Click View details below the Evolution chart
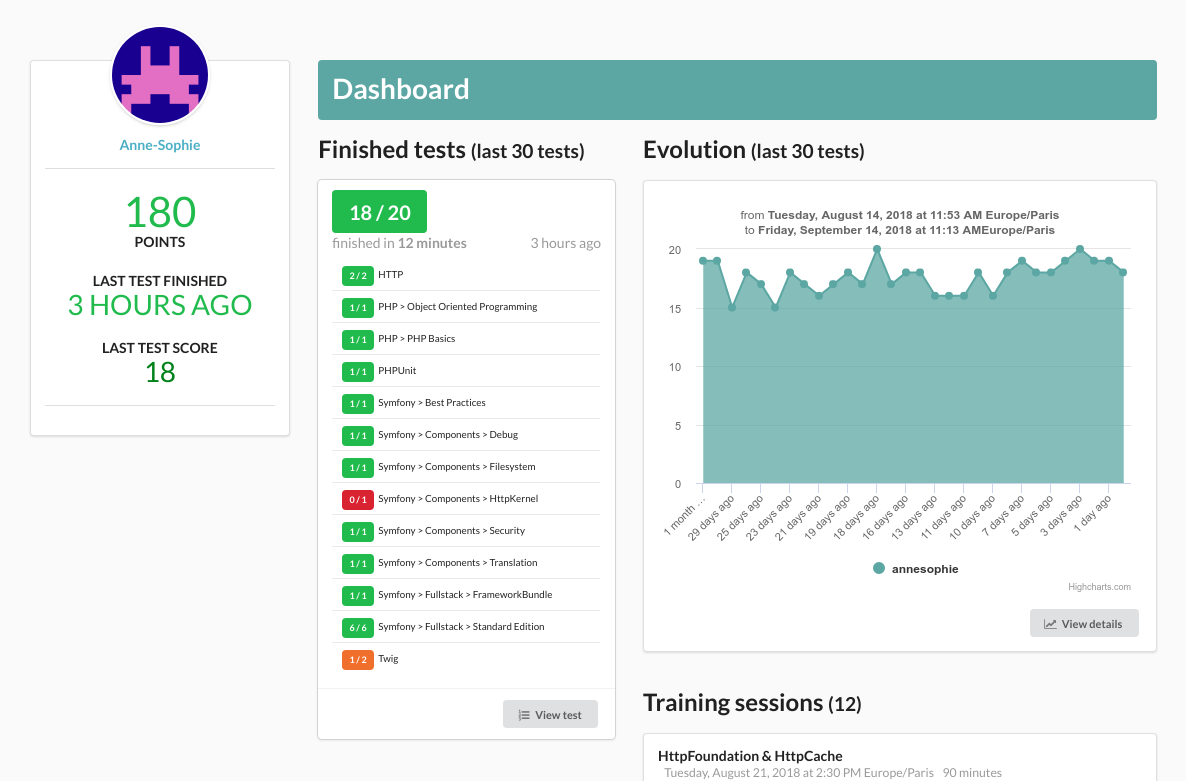 [1084, 623]
